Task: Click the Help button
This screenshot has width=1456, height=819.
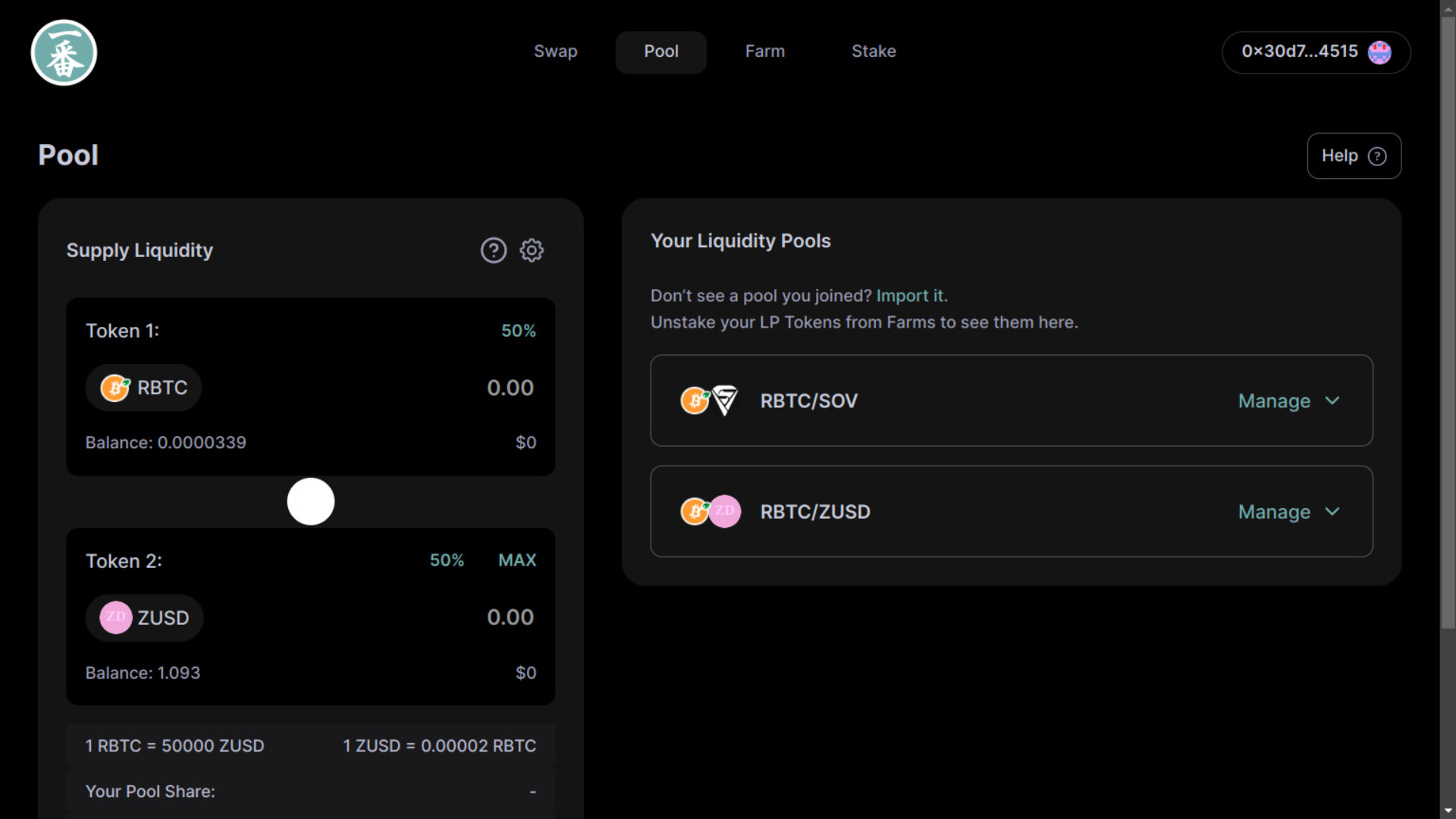Action: 1354,156
